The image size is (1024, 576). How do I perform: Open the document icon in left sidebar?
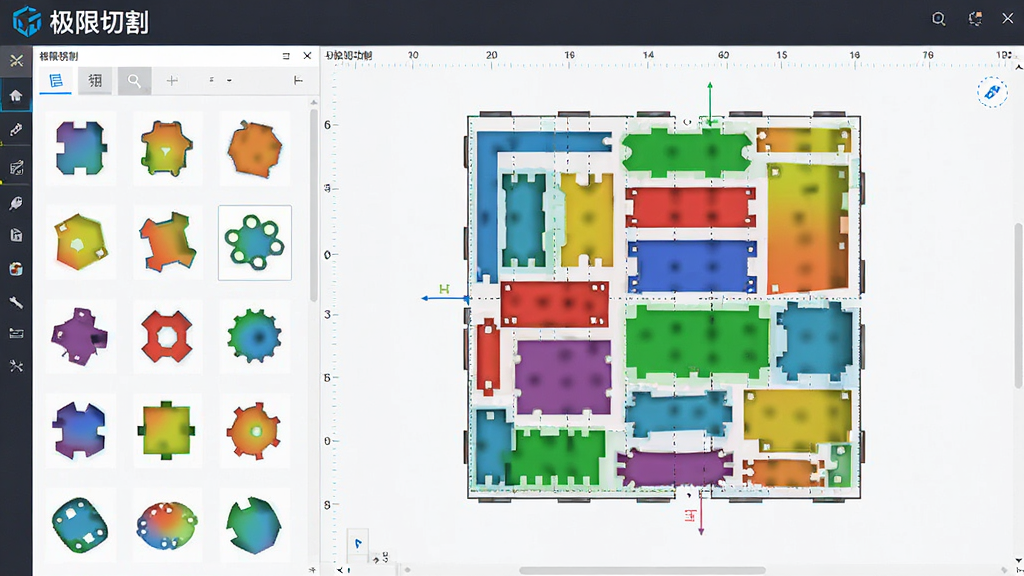16,235
